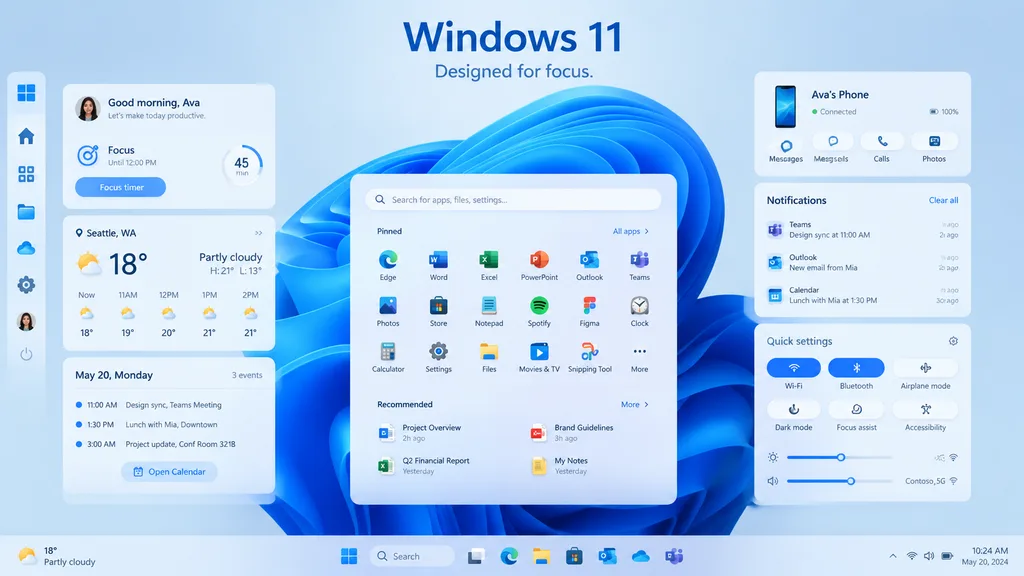Viewport: 1024px width, 576px height.
Task: Click the 45 min focus progress ring
Action: (x=242, y=165)
